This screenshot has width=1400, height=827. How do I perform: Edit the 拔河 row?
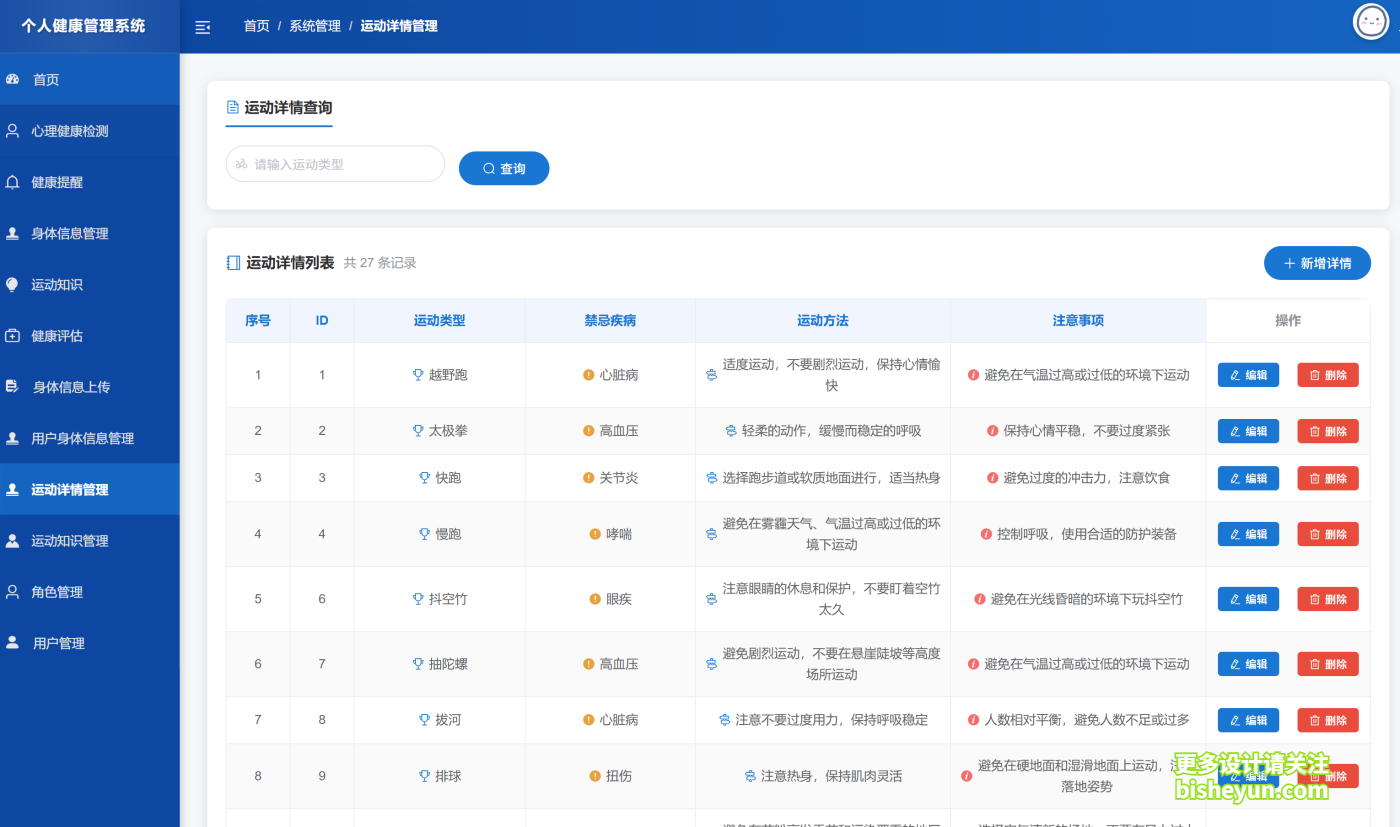[x=1248, y=720]
